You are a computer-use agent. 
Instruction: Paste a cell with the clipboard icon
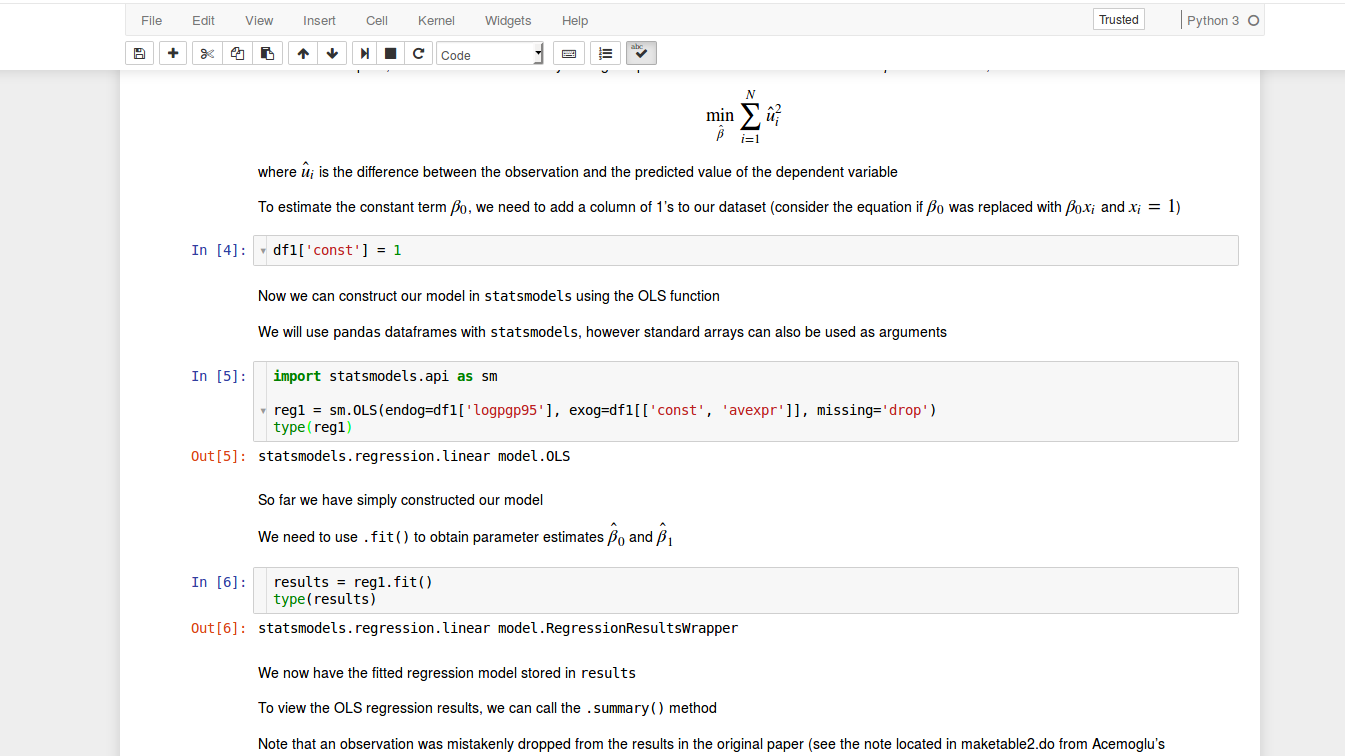pyautogui.click(x=267, y=53)
